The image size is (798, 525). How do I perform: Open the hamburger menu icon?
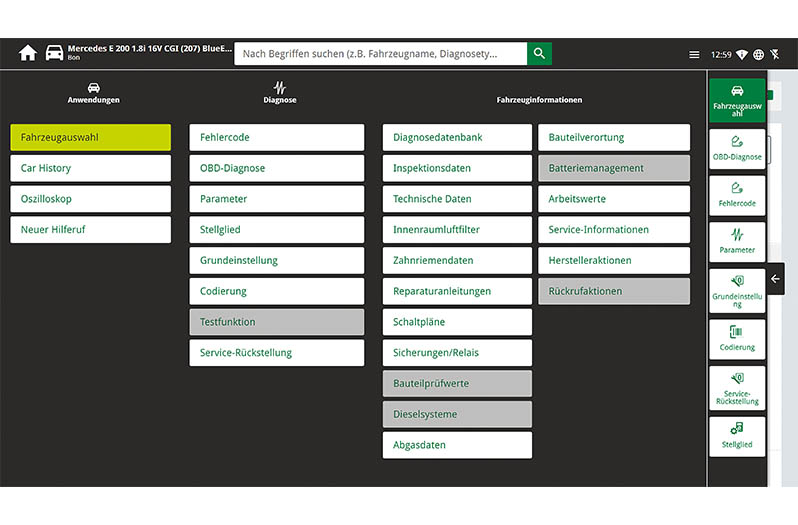coord(694,55)
